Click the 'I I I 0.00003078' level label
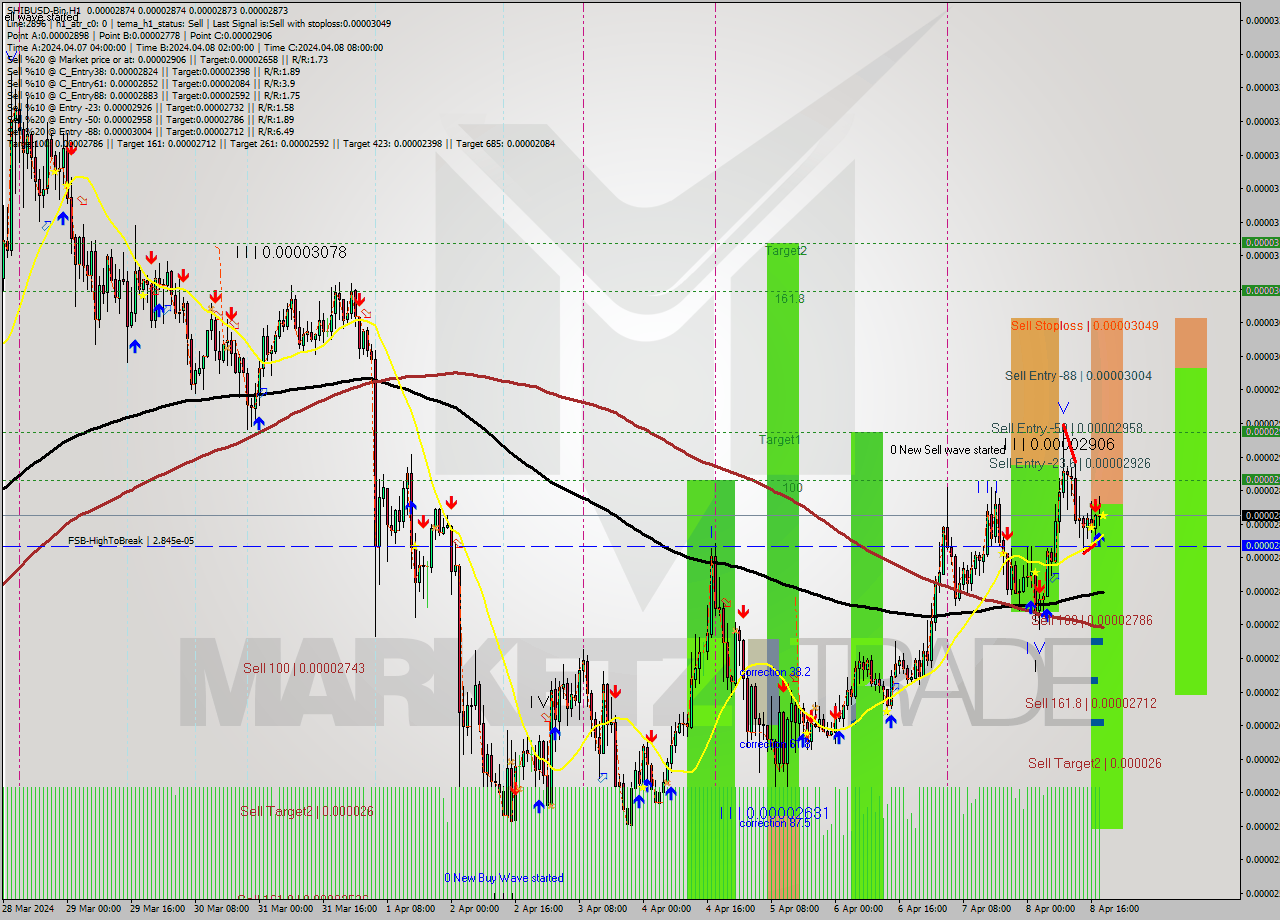Screen dimensions: 1280x920 point(291,252)
